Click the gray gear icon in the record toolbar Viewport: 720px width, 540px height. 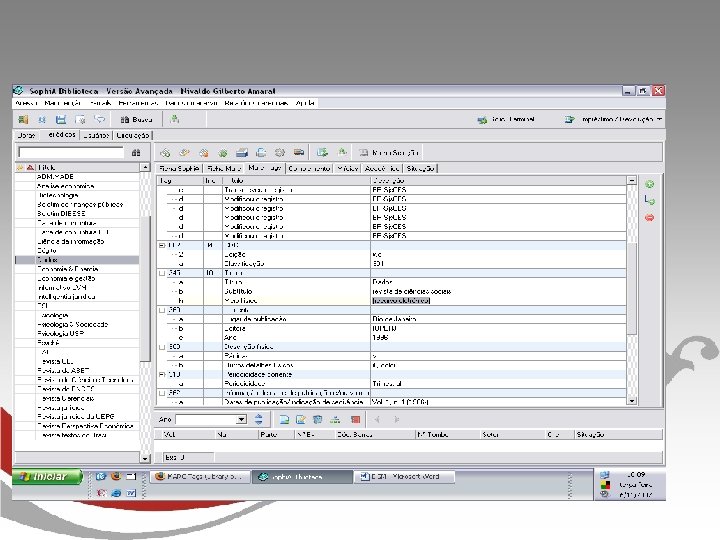coord(280,152)
